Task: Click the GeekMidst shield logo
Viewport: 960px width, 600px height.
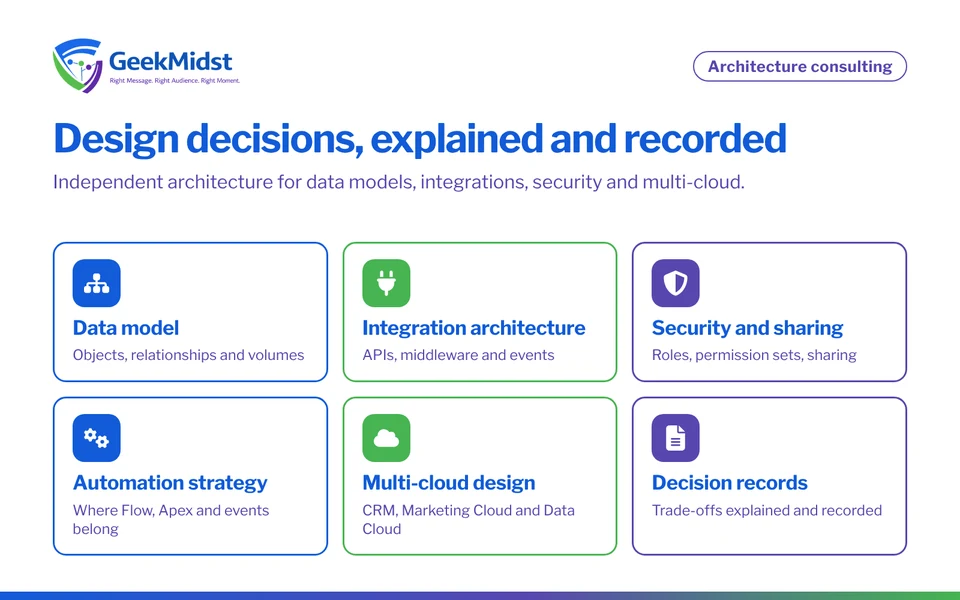Action: (78, 66)
